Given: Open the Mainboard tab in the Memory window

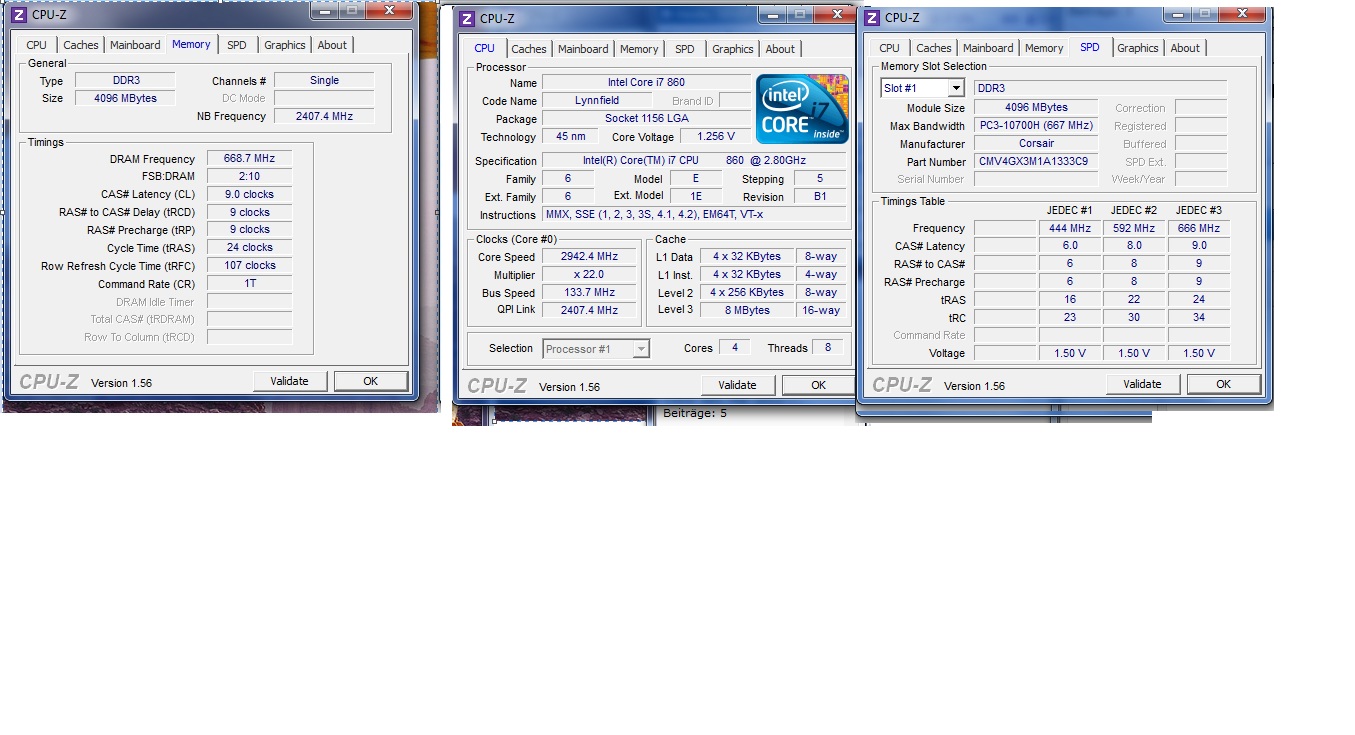Looking at the screenshot, I should pos(135,45).
